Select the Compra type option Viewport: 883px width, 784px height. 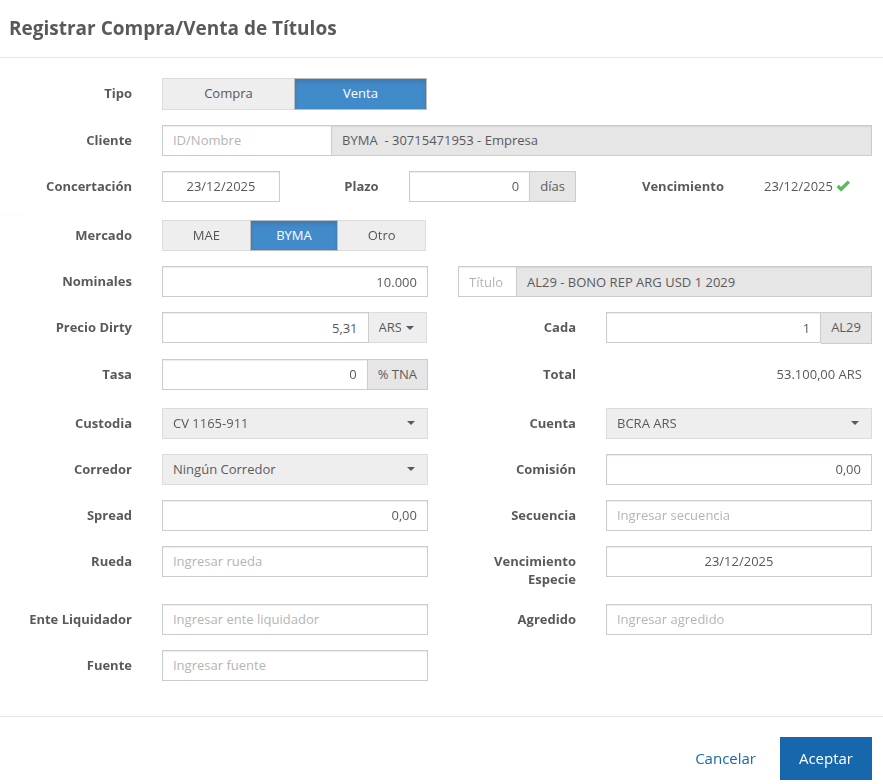point(228,94)
